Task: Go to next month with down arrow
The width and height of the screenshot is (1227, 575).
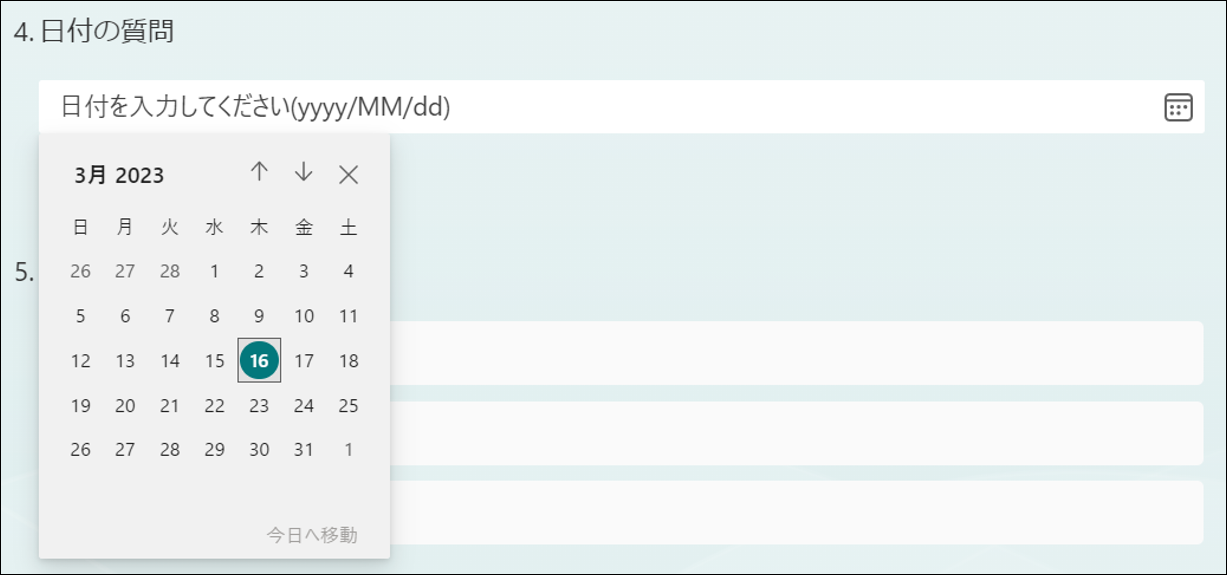Action: [x=304, y=173]
